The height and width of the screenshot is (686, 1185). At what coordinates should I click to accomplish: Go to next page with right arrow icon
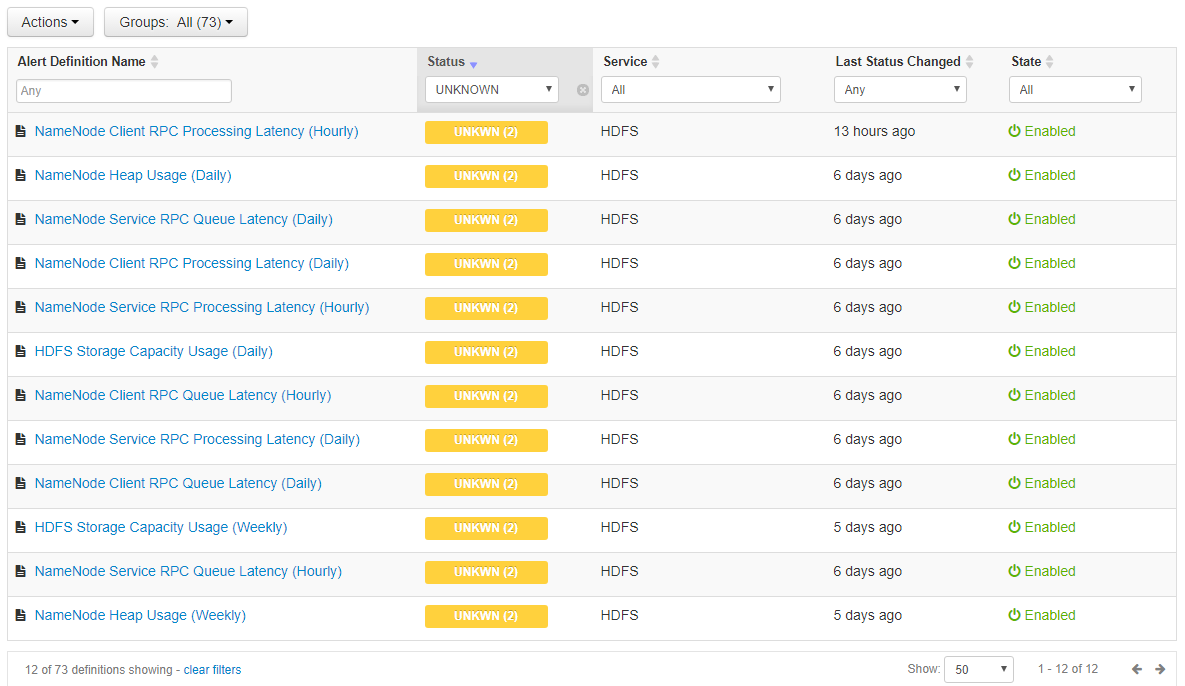pyautogui.click(x=1160, y=669)
